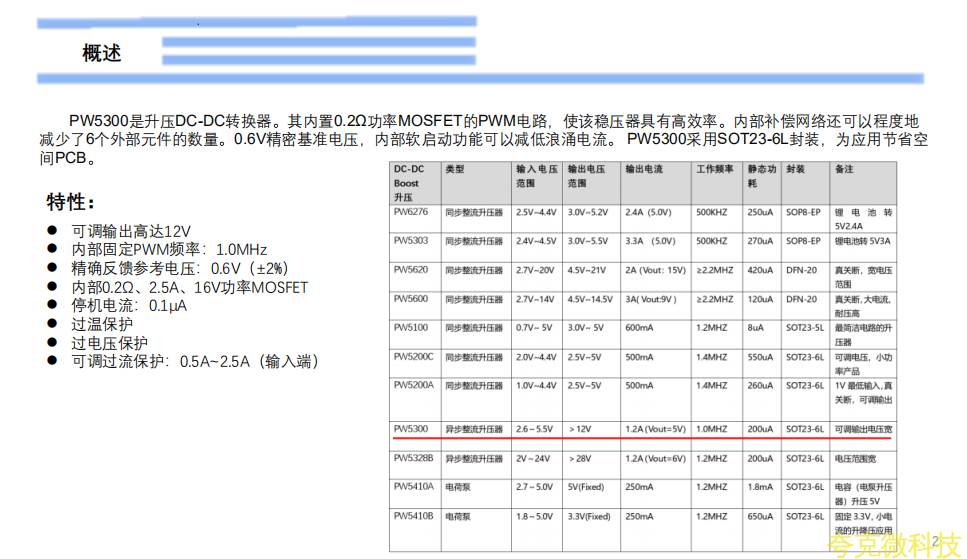Click the 特性 heading

(x=72, y=203)
